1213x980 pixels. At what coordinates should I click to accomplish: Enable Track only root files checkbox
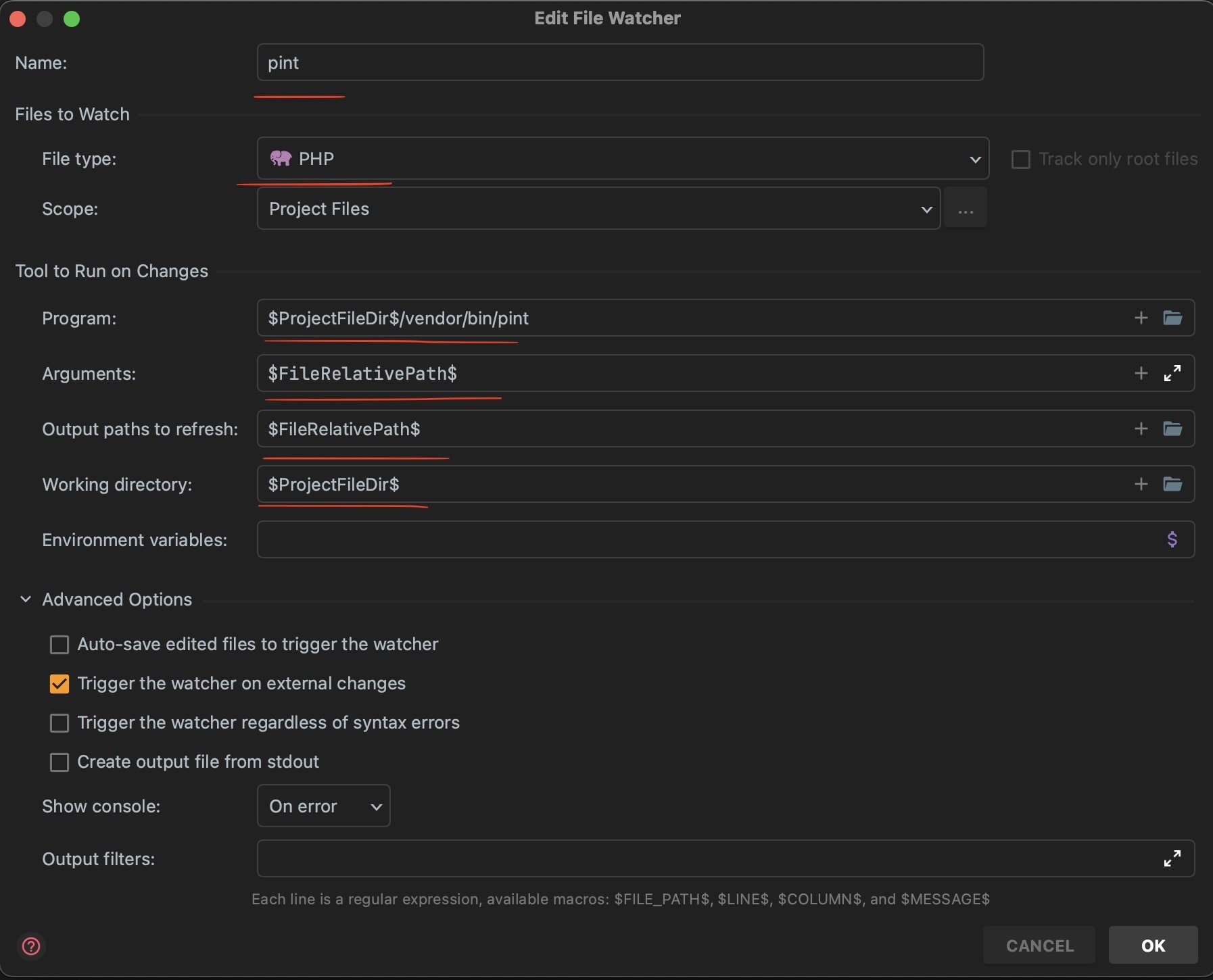(1020, 160)
